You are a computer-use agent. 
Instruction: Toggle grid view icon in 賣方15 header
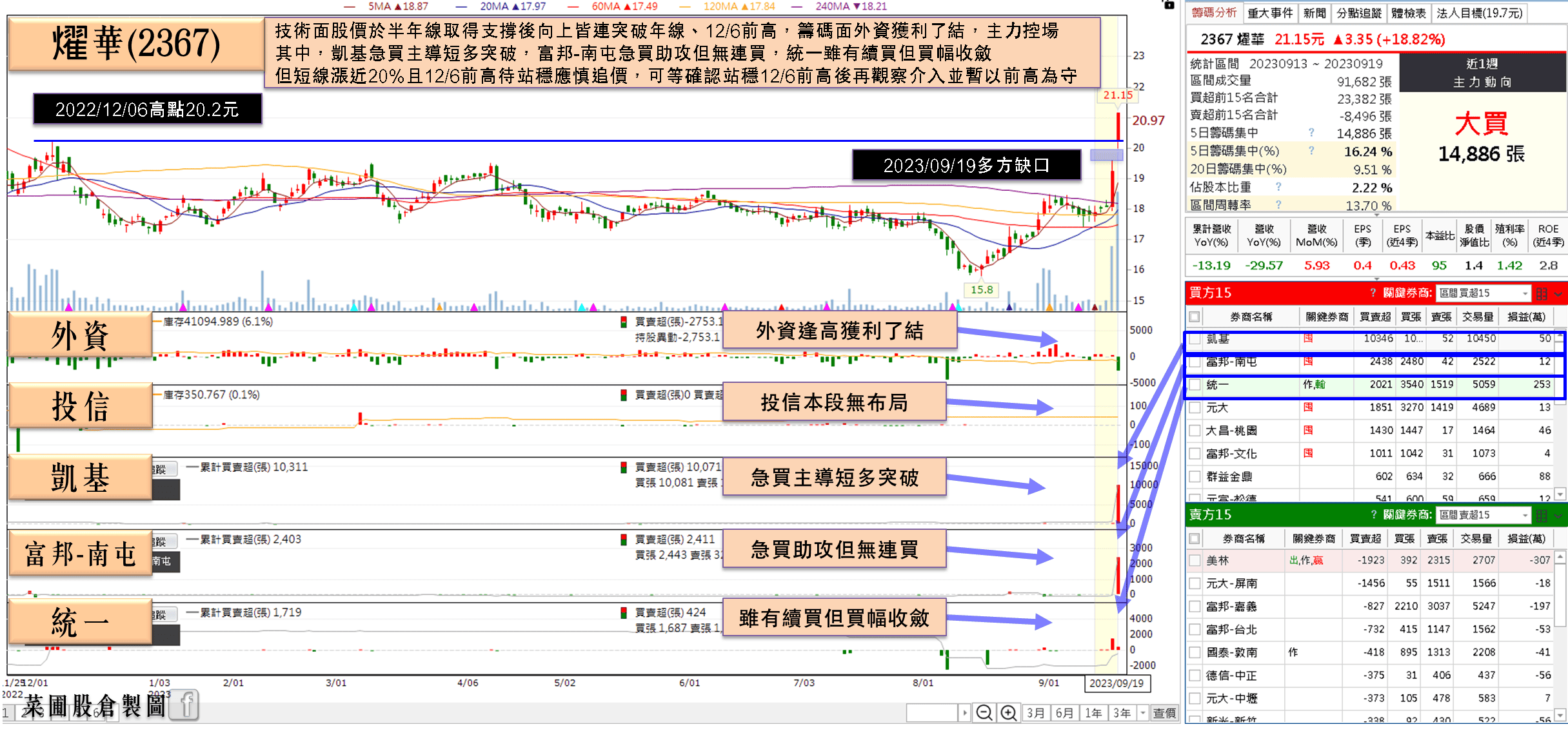point(1542,516)
